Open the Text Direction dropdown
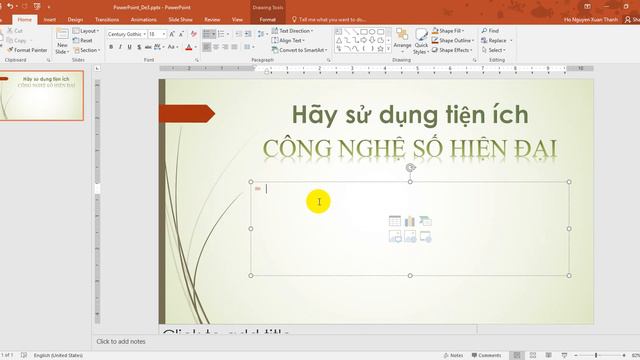This screenshot has width=640, height=360. 292,31
